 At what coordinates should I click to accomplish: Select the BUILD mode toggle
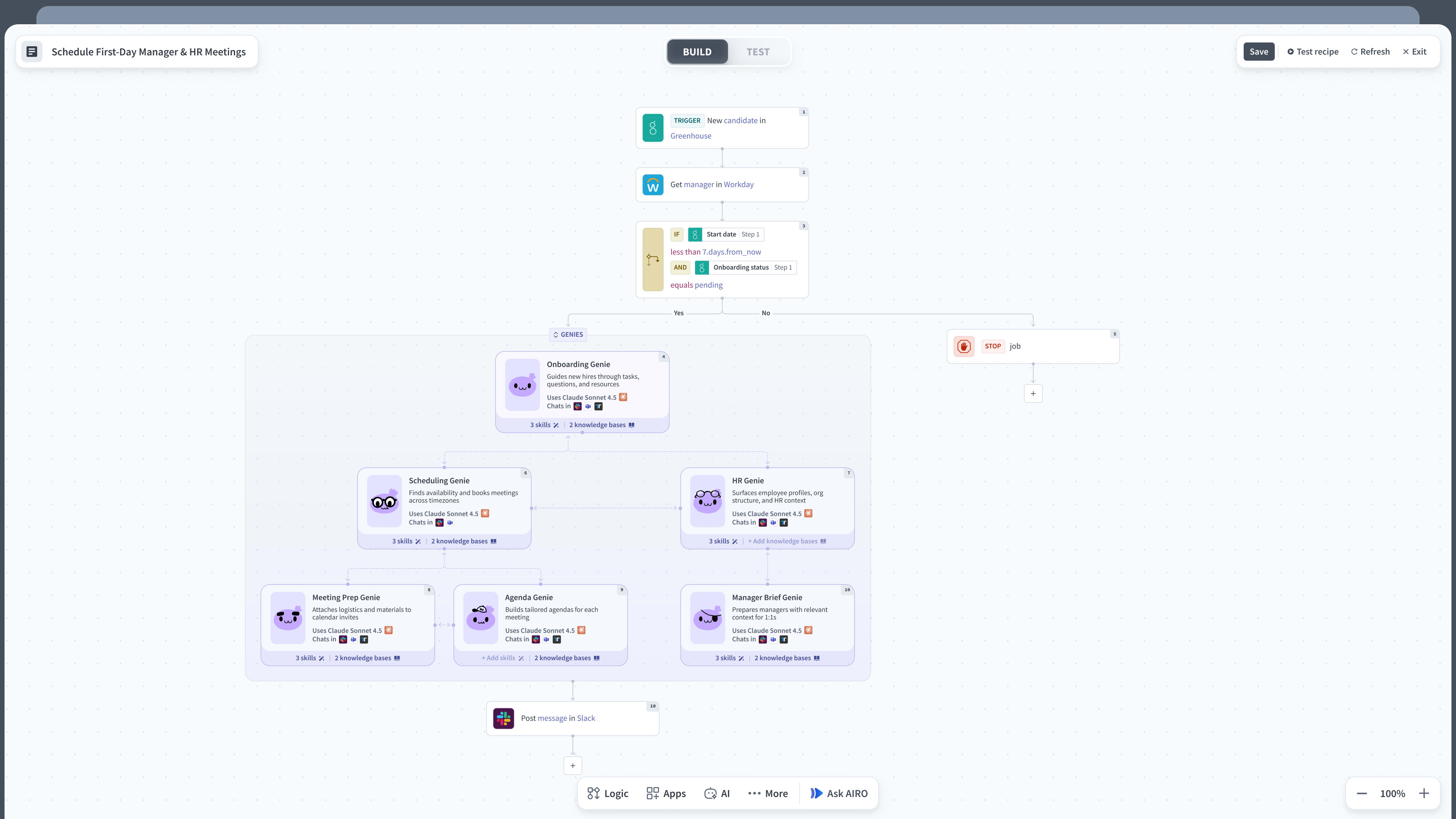(697, 52)
